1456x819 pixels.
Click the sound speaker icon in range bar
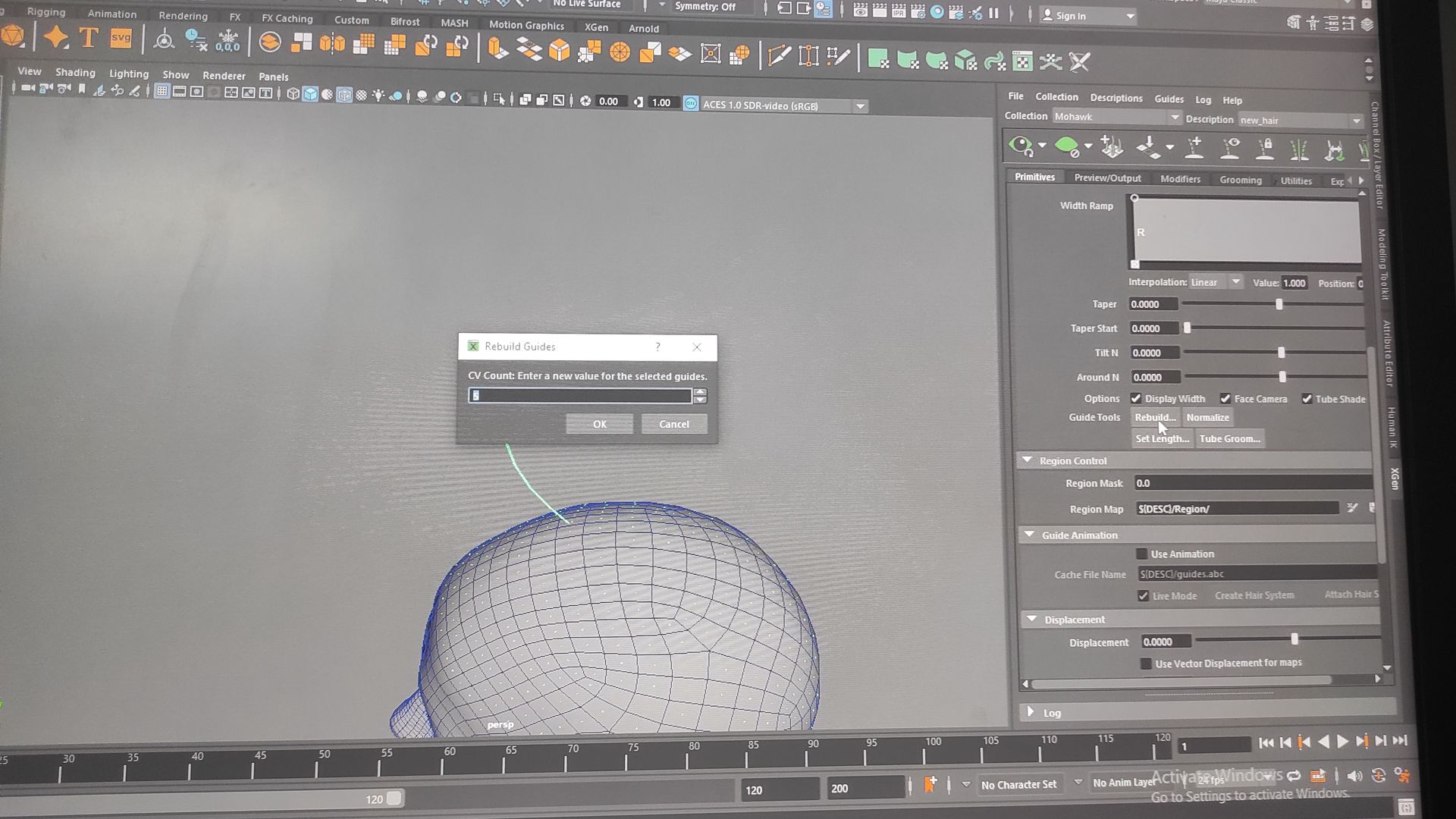pos(1354,776)
